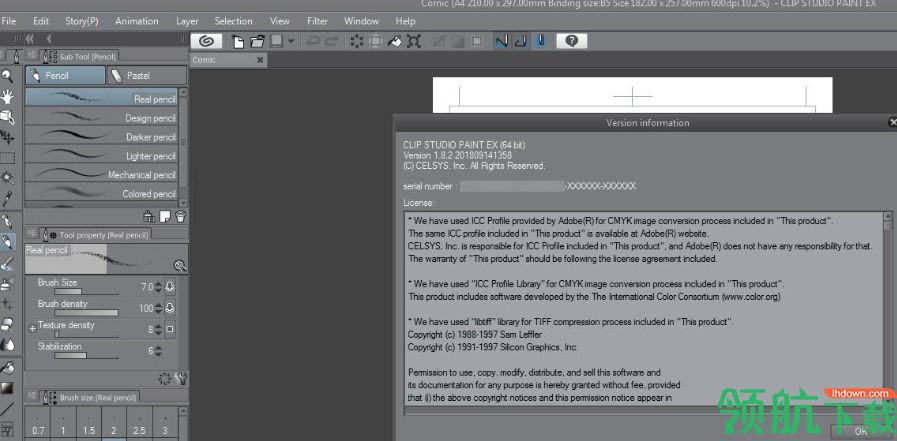Viewport: 897px width, 441px height.
Task: Select the Eraser tool in toolbox
Action: tap(7, 324)
